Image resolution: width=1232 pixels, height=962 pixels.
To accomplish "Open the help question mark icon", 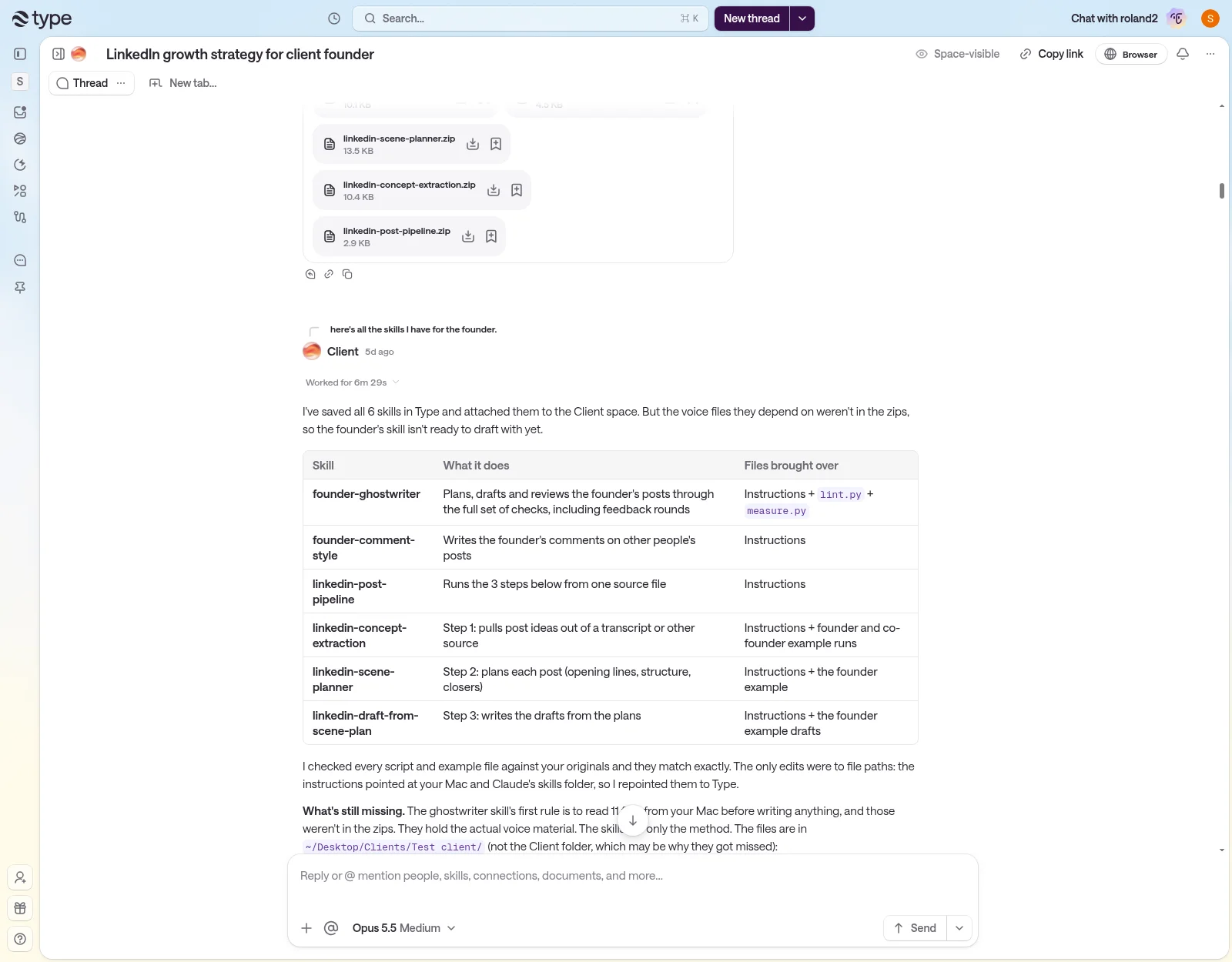I will [20, 939].
